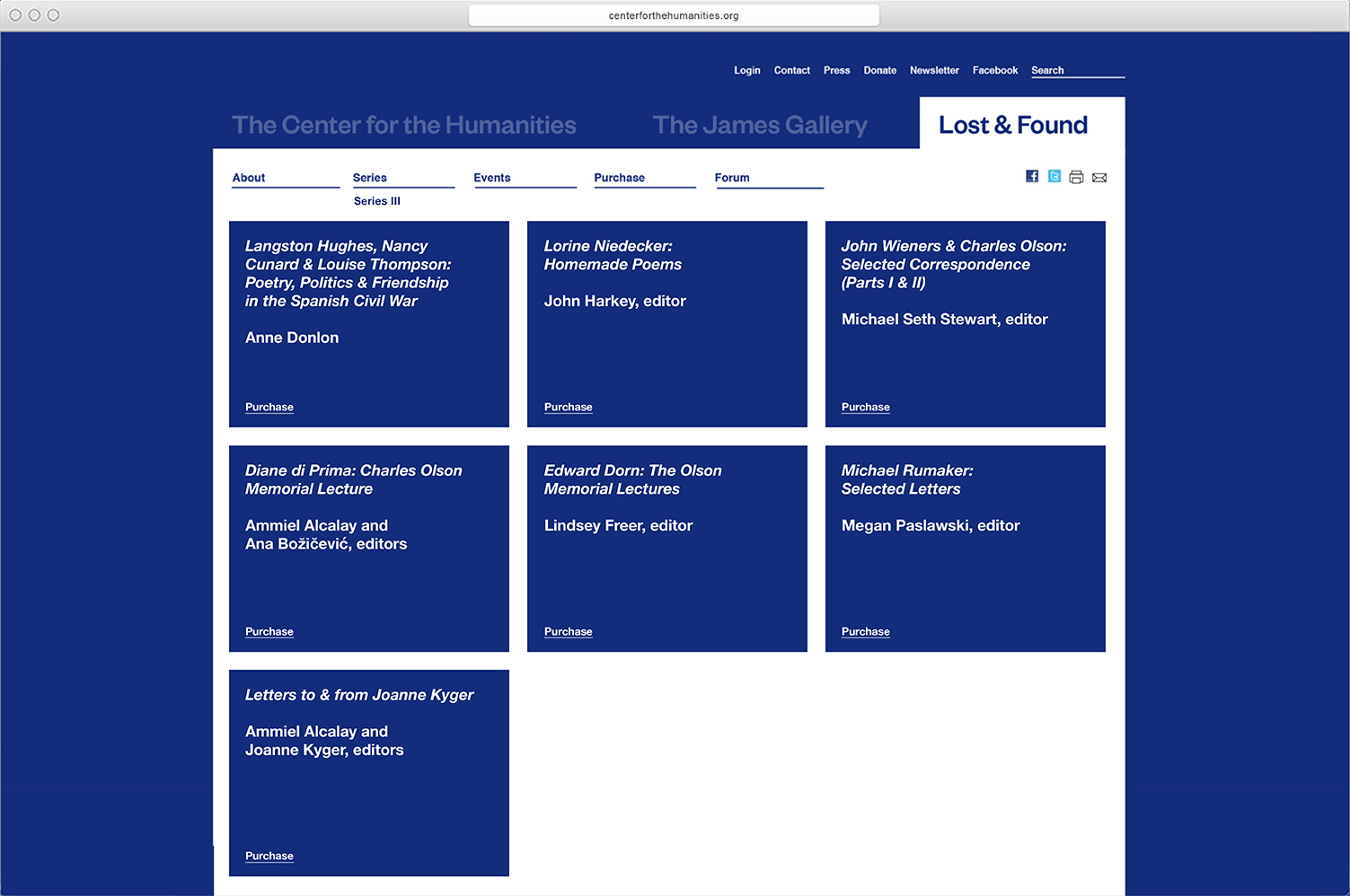Open Edward Dorn: The Olson Memorial title
1350x896 pixels.
pos(633,479)
